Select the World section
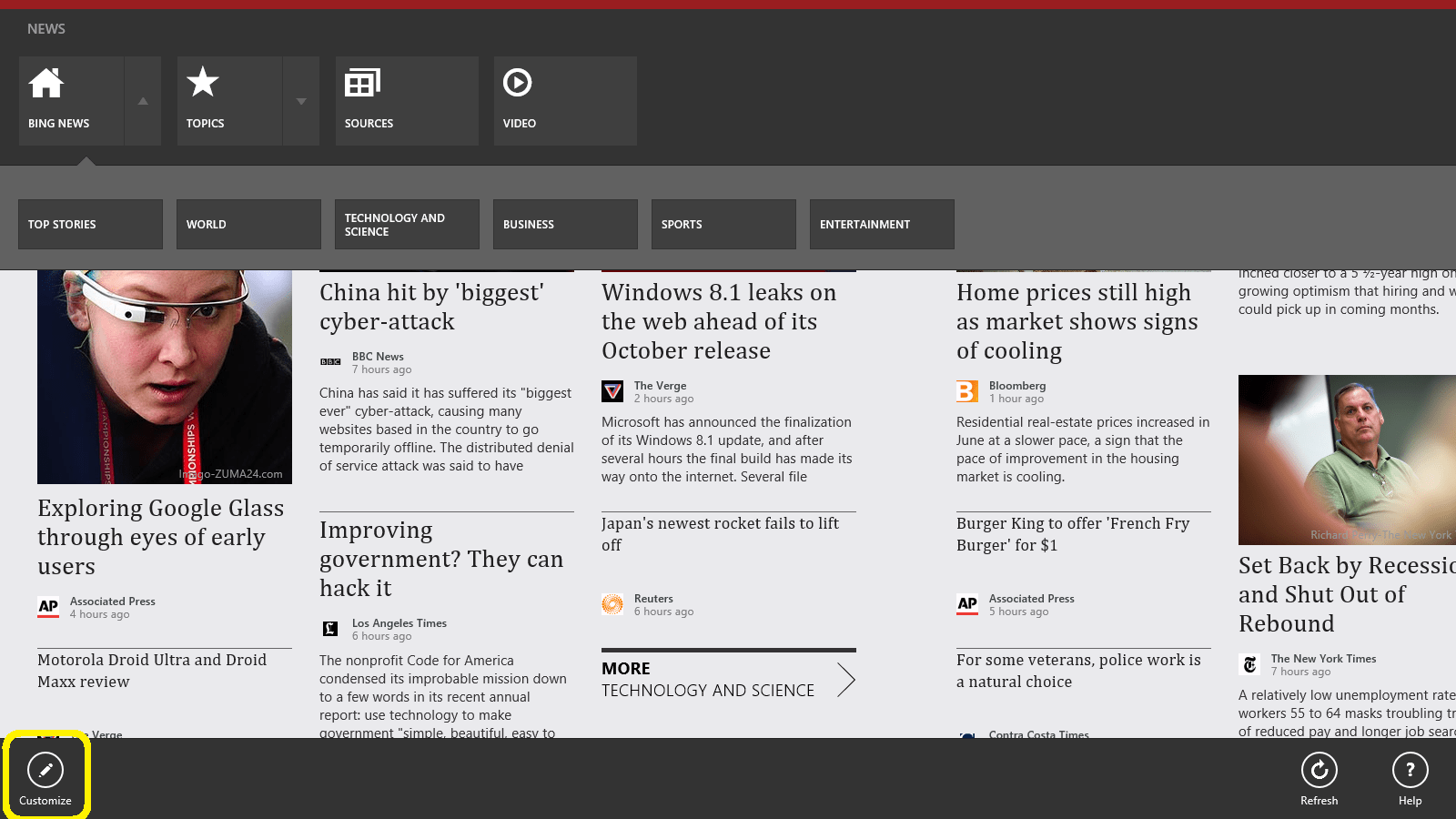1456x819 pixels. coord(248,224)
